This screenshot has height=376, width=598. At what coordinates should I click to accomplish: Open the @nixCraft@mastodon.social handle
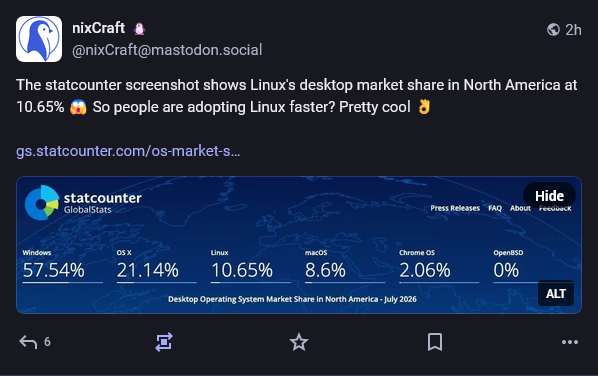coord(167,50)
